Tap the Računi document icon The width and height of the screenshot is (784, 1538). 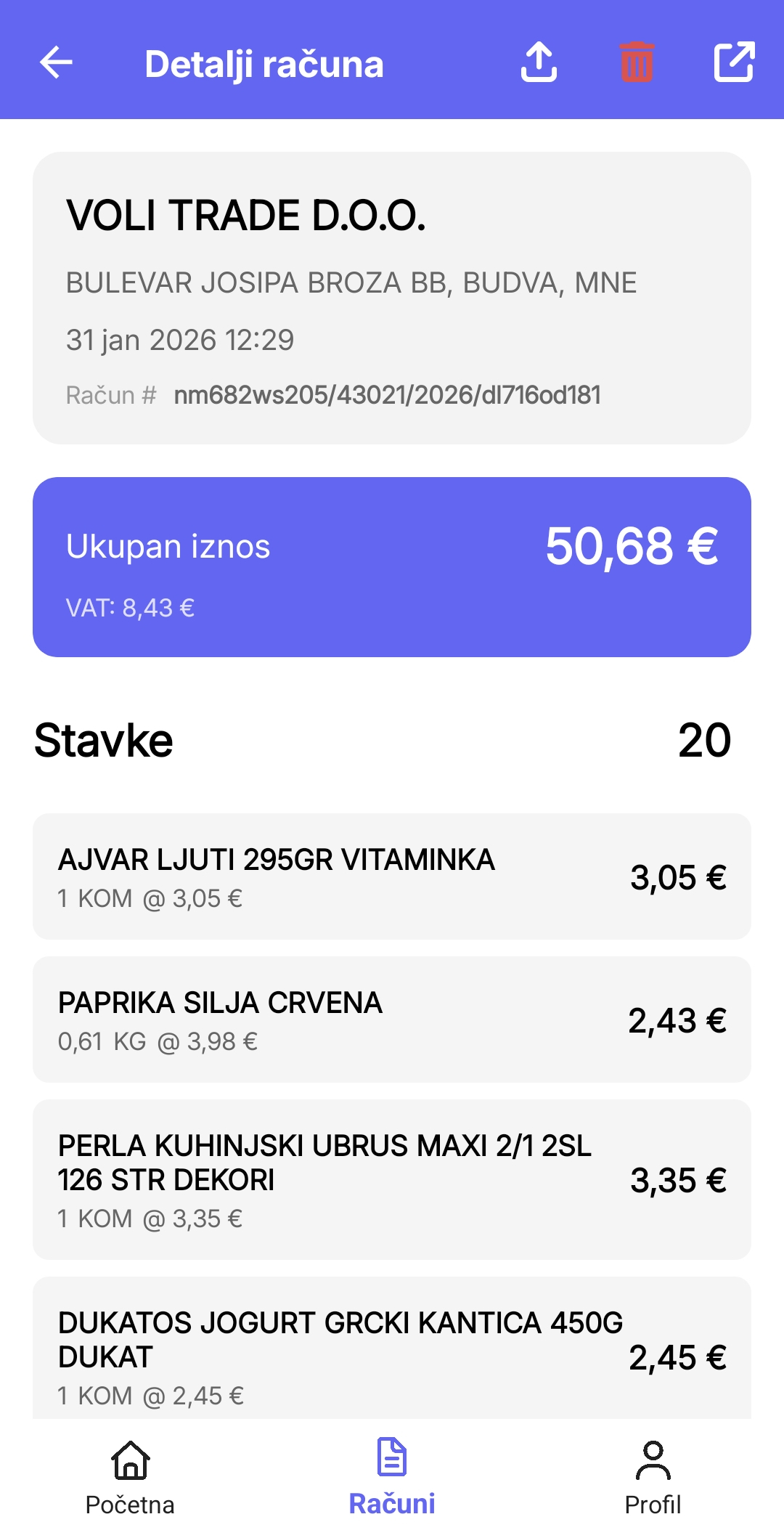point(392,1457)
